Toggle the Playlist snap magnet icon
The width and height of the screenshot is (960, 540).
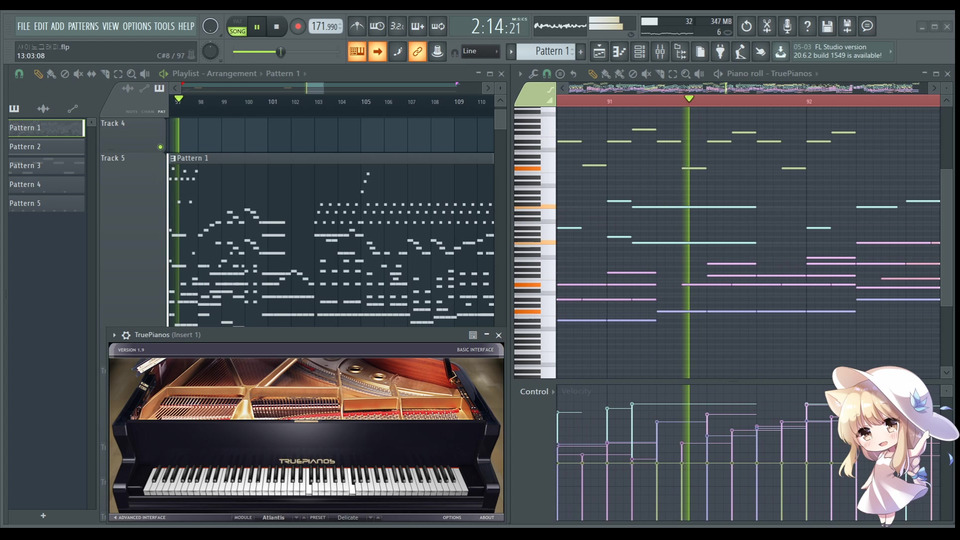click(19, 74)
